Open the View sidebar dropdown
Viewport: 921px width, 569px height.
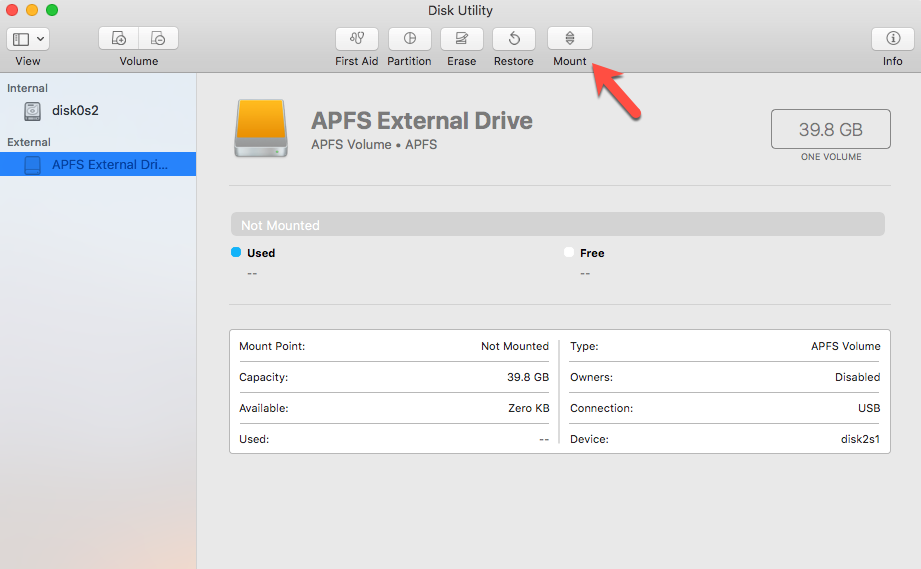point(28,39)
